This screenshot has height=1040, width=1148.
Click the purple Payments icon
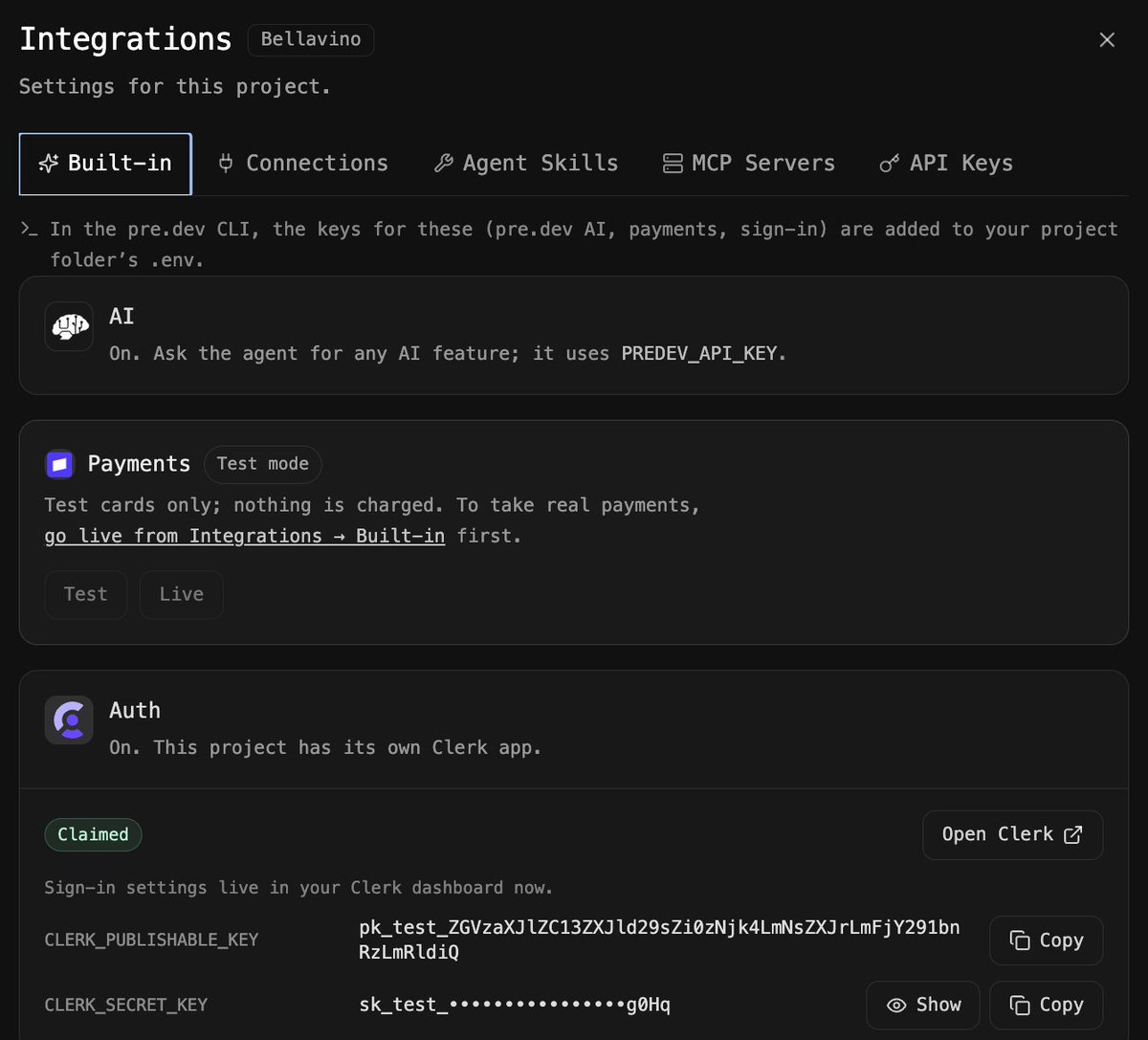coord(59,464)
